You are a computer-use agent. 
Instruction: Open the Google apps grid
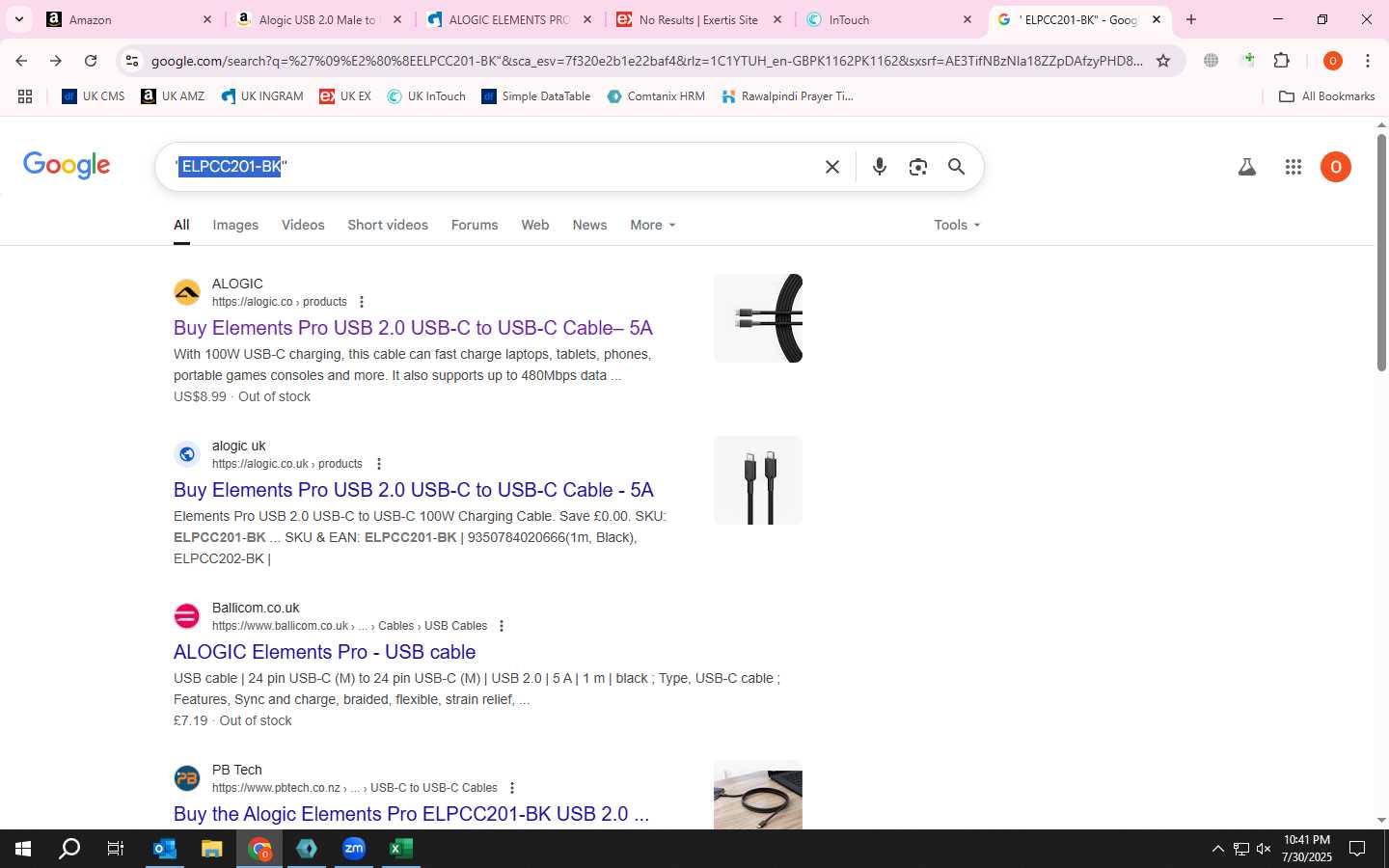tap(1294, 167)
